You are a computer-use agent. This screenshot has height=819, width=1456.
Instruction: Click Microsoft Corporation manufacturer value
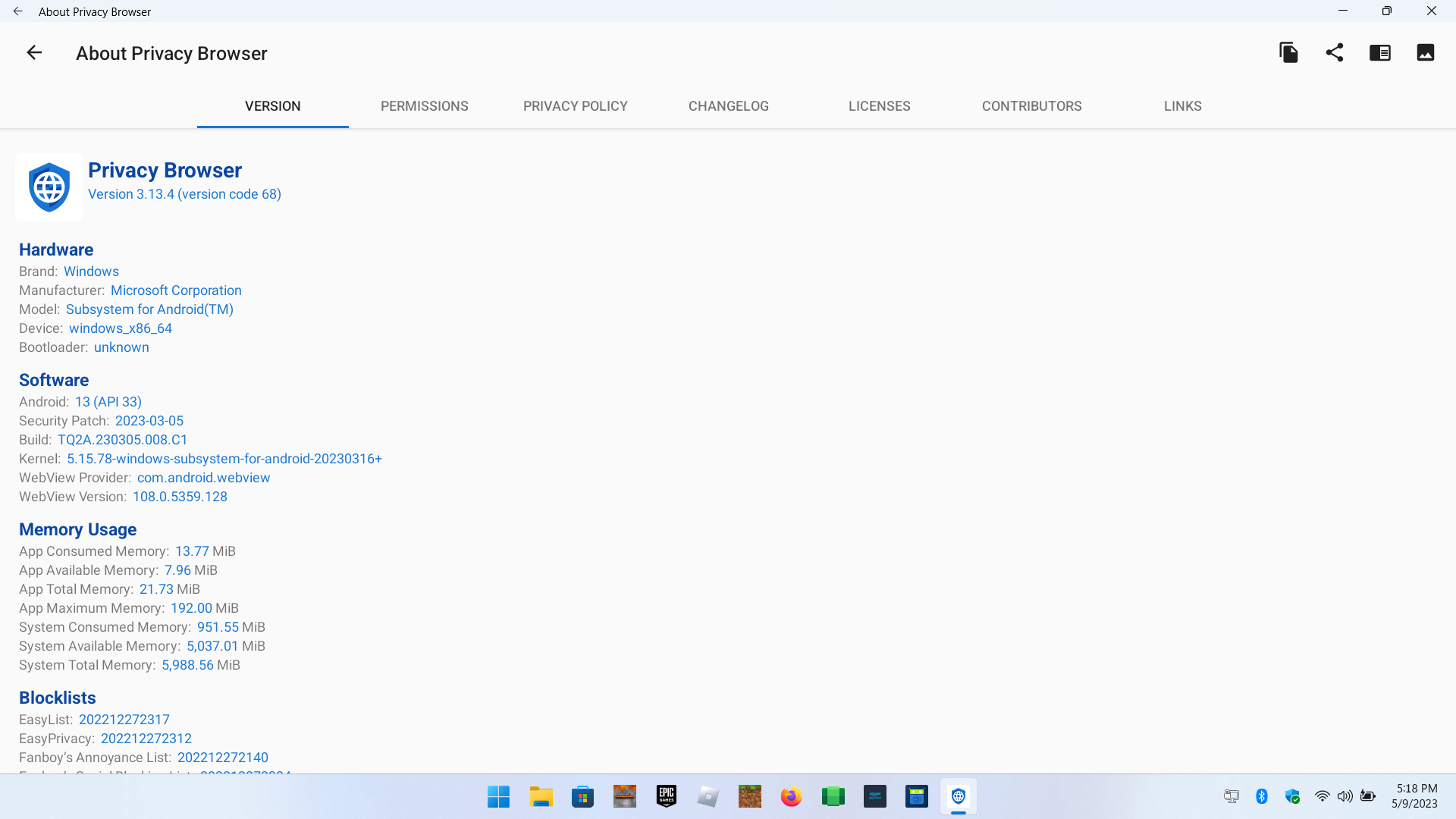pos(176,290)
